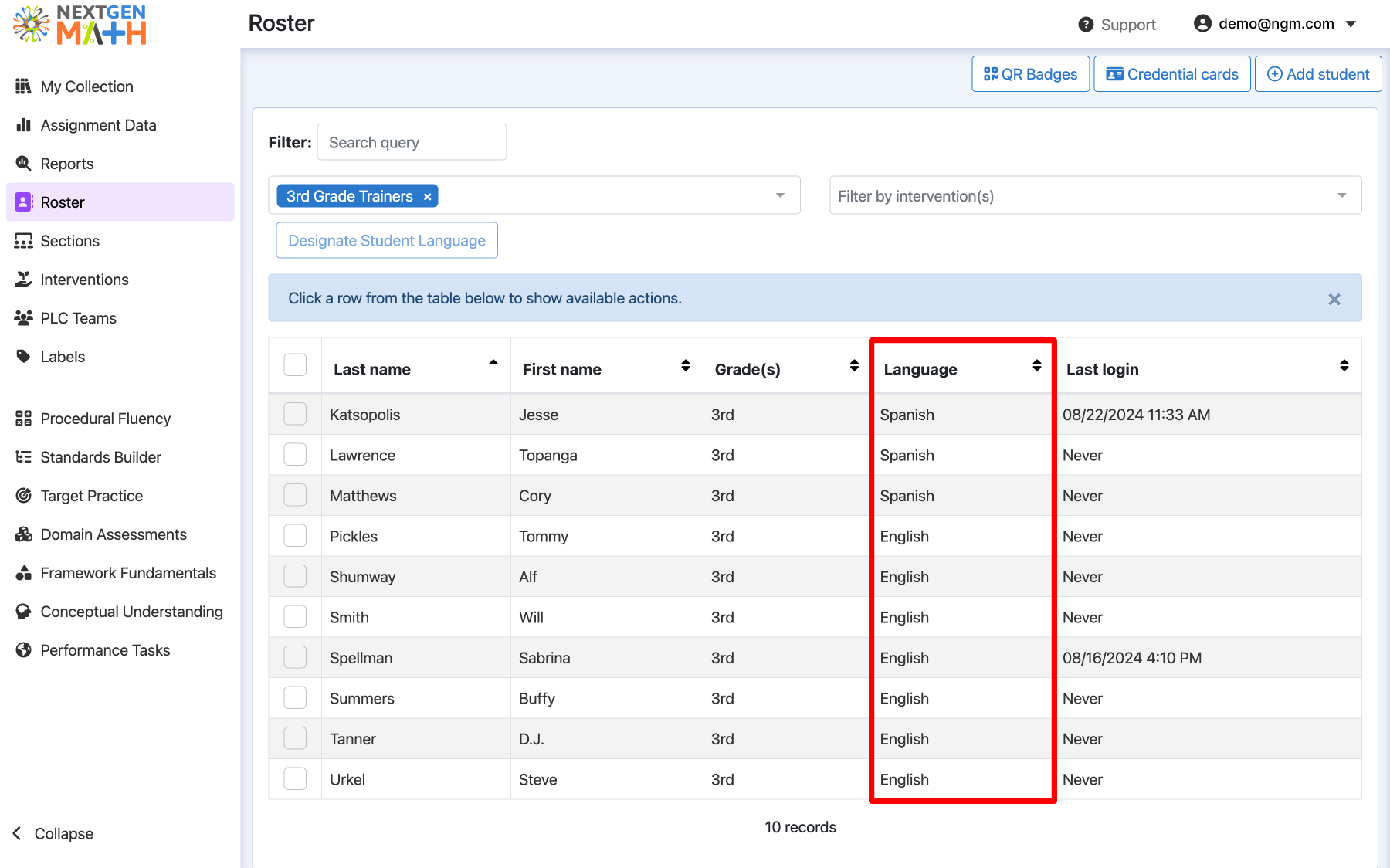The width and height of the screenshot is (1390, 868).
Task: Click the Procedural Fluency grid icon
Action: pos(24,419)
